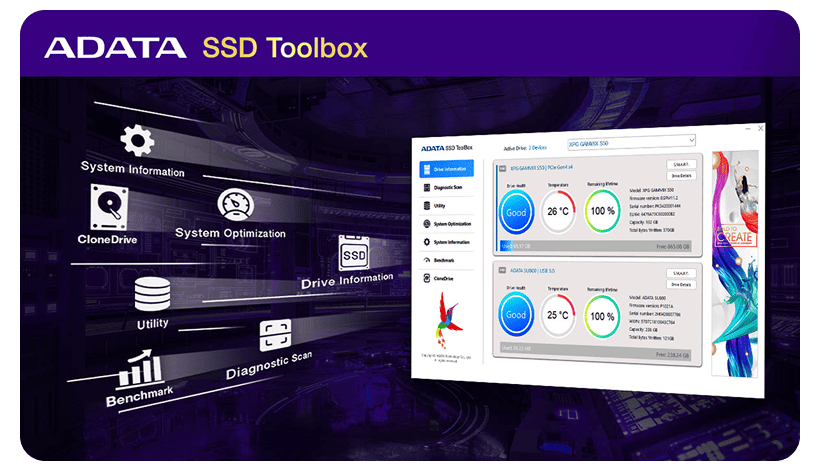
Task: Click the large Diagnostic Scan frame icon
Action: [275, 335]
